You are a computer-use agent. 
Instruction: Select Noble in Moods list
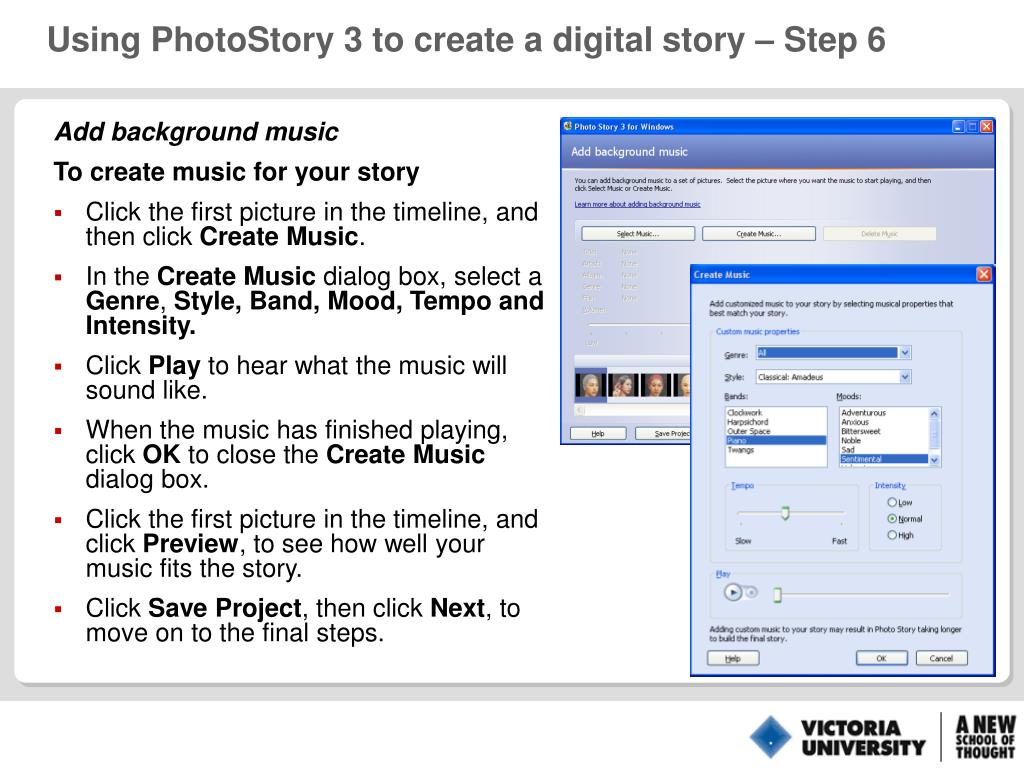click(x=884, y=441)
